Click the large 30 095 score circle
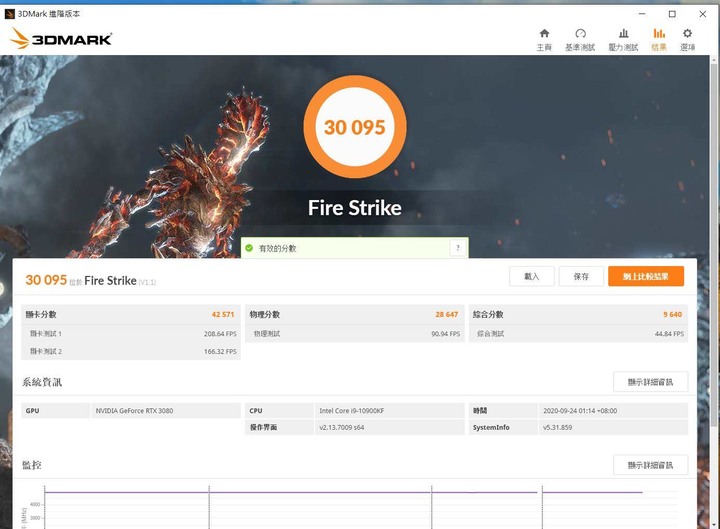Screen dimensions: 720x529 tap(355, 127)
